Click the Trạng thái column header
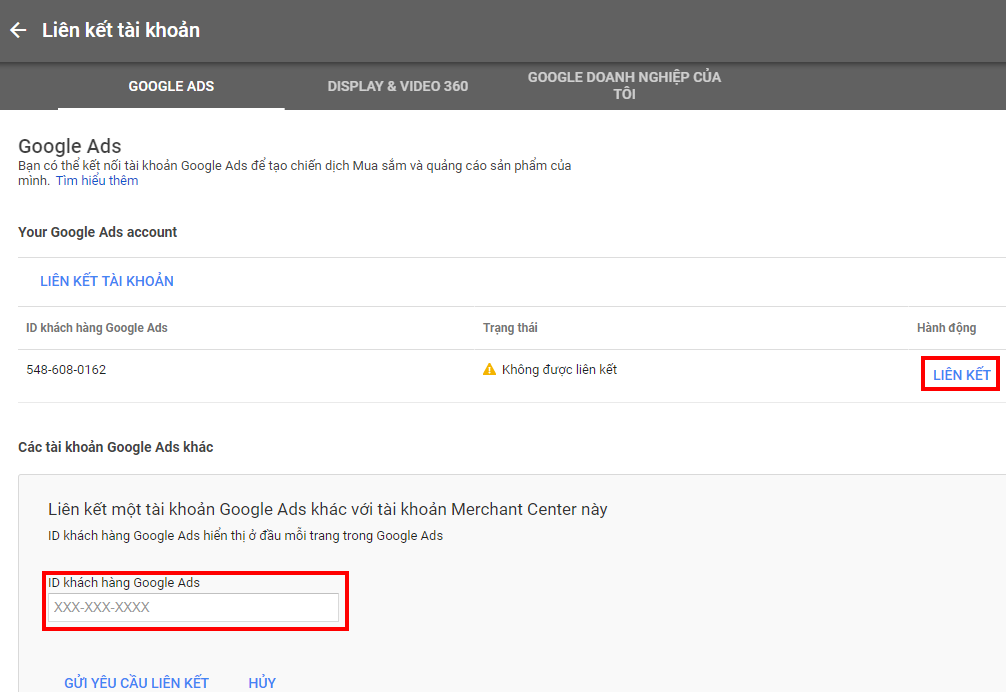 click(510, 328)
